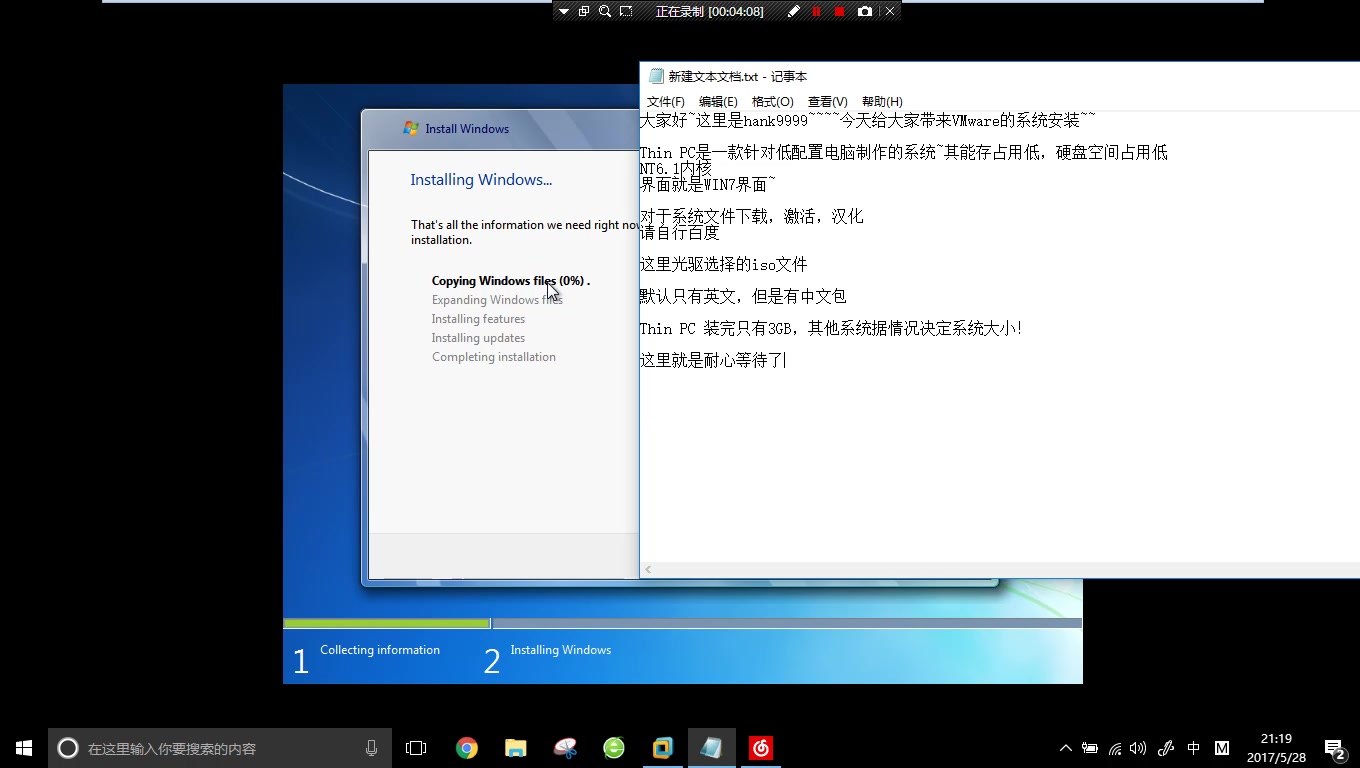This screenshot has width=1360, height=768.
Task: Click the line 默认只有英文，但是有中文包
Action: (x=743, y=297)
